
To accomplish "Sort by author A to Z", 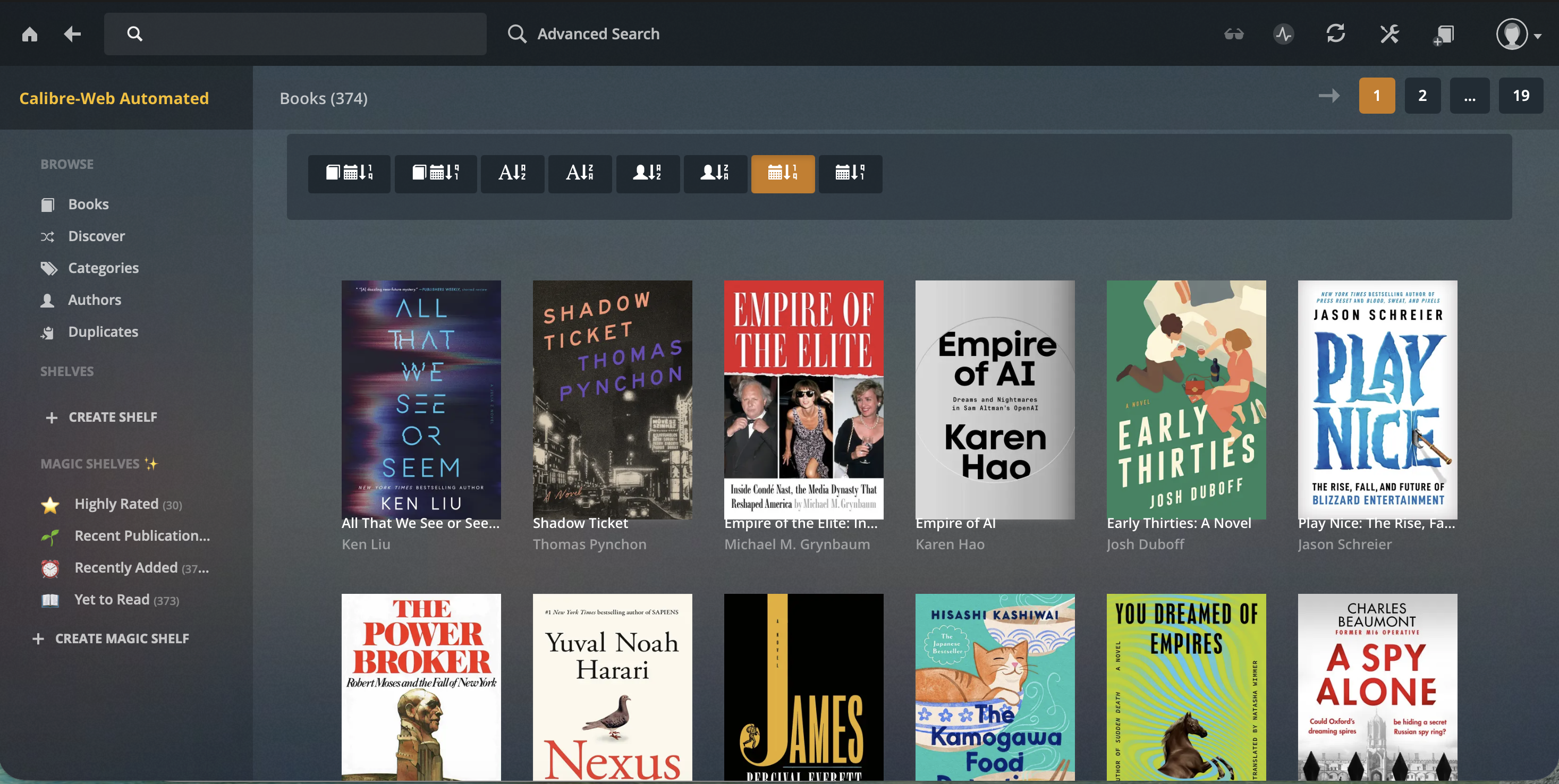I will point(648,174).
